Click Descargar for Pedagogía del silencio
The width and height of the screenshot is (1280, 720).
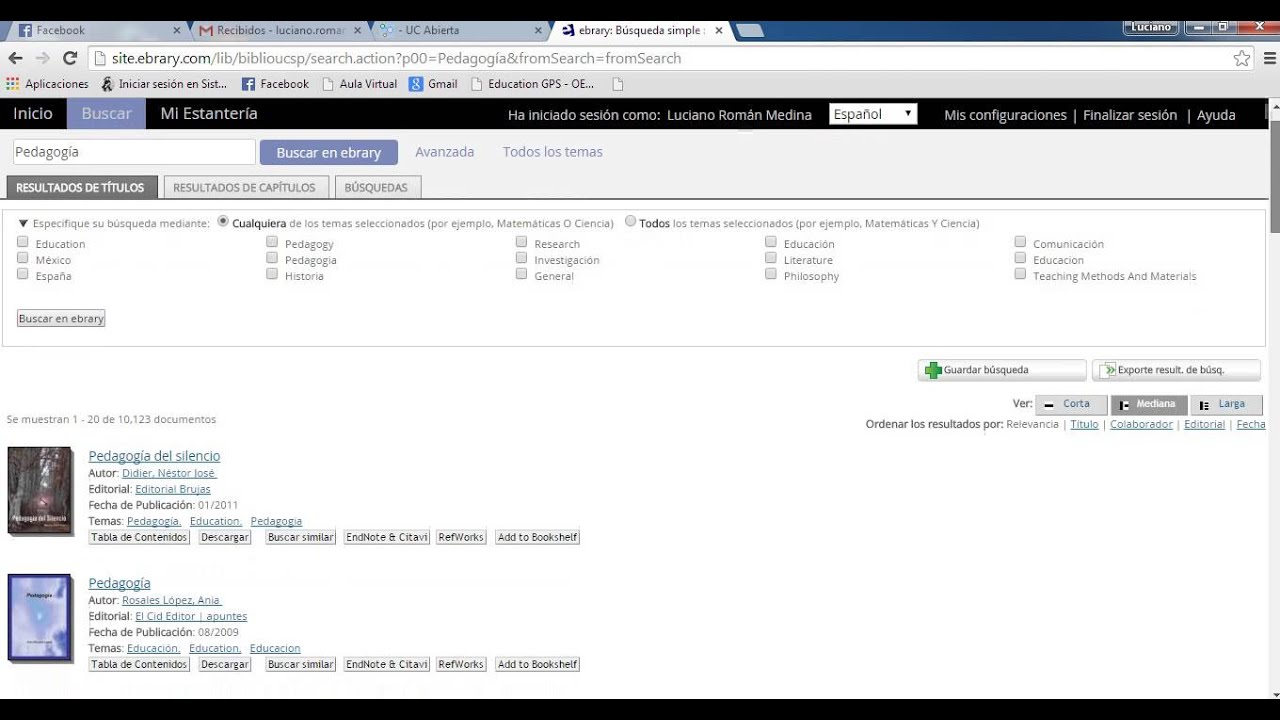[224, 537]
